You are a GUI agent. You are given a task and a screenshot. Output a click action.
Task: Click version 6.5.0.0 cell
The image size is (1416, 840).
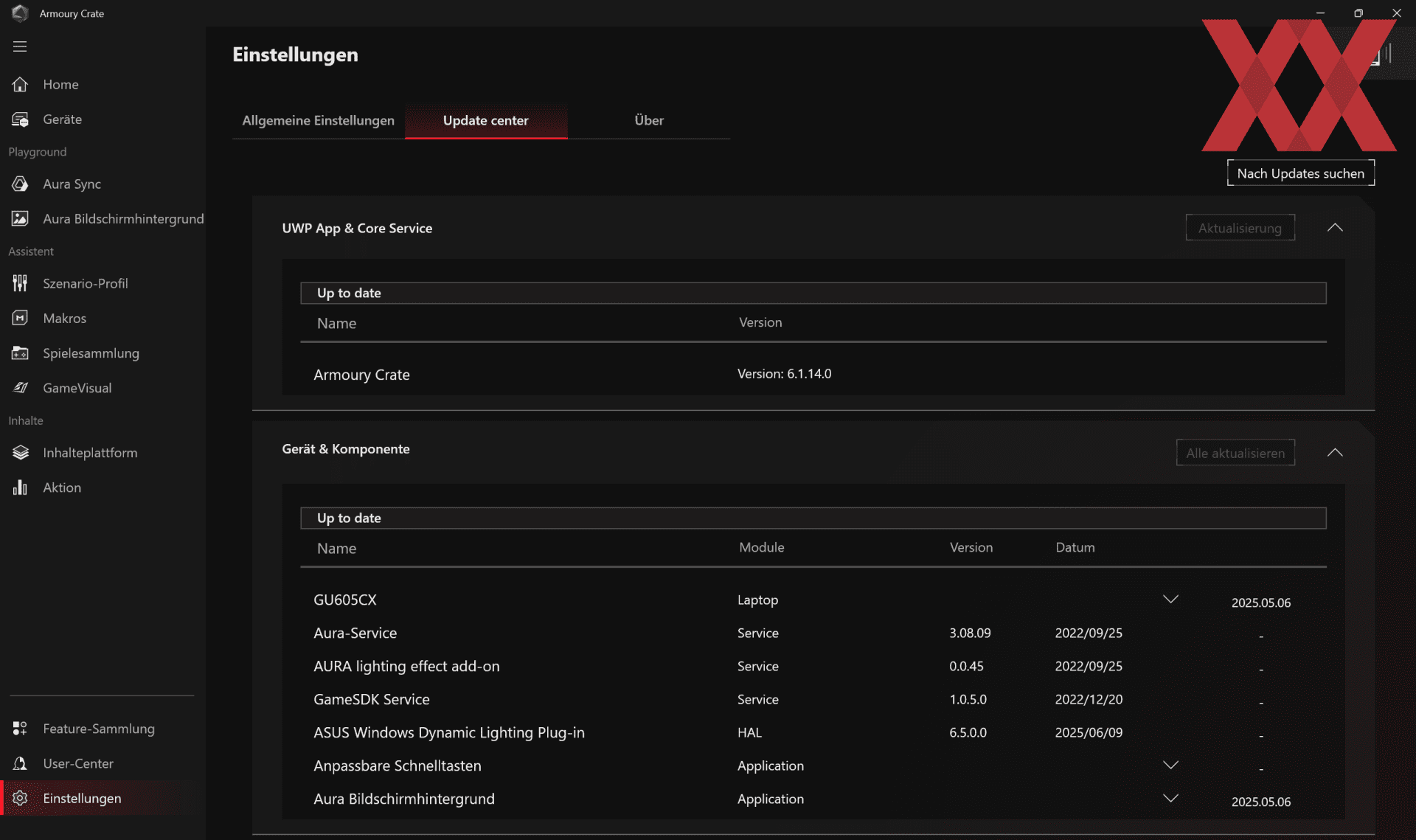(x=968, y=732)
